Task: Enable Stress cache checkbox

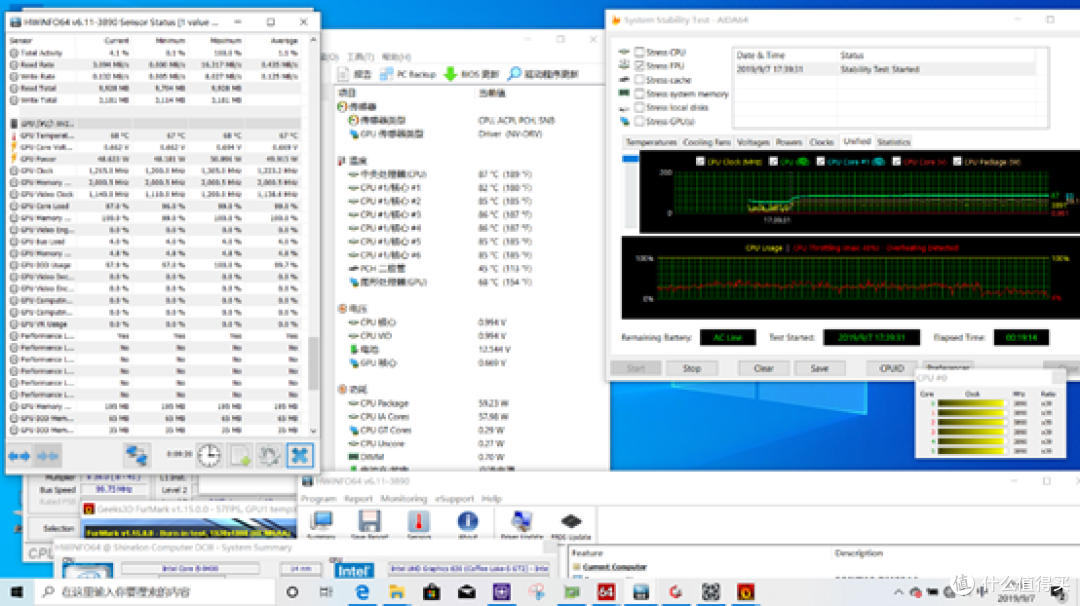Action: coord(639,80)
